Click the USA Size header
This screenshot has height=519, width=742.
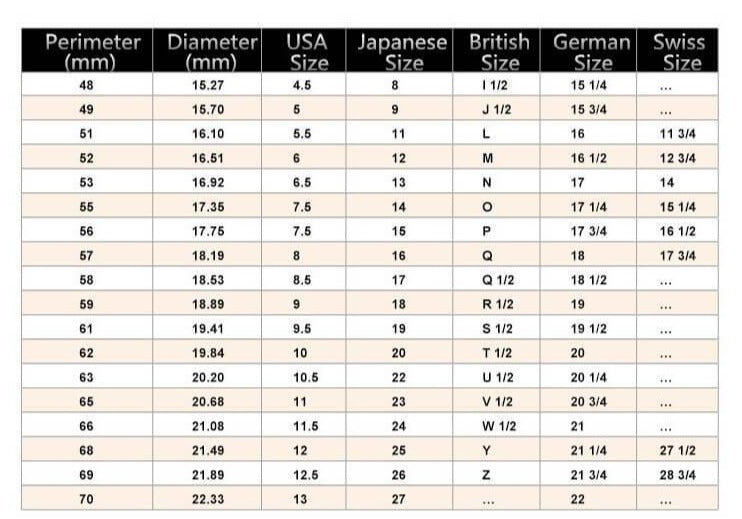point(307,52)
